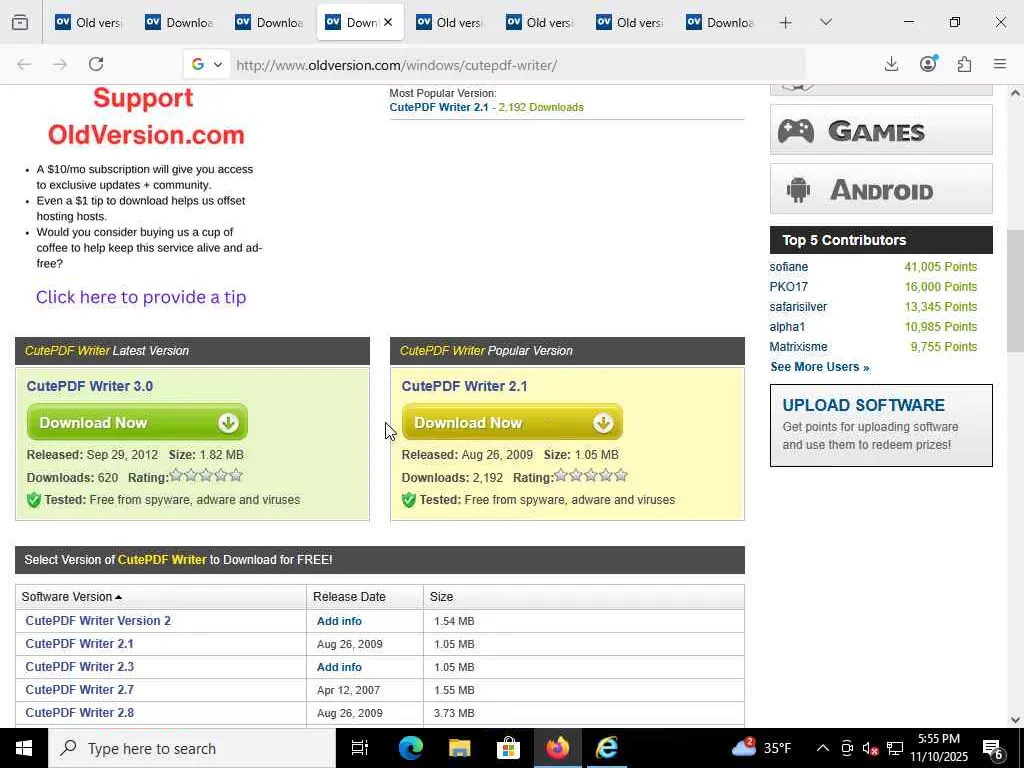Open contributor PKO17's profile

[x=788, y=287]
